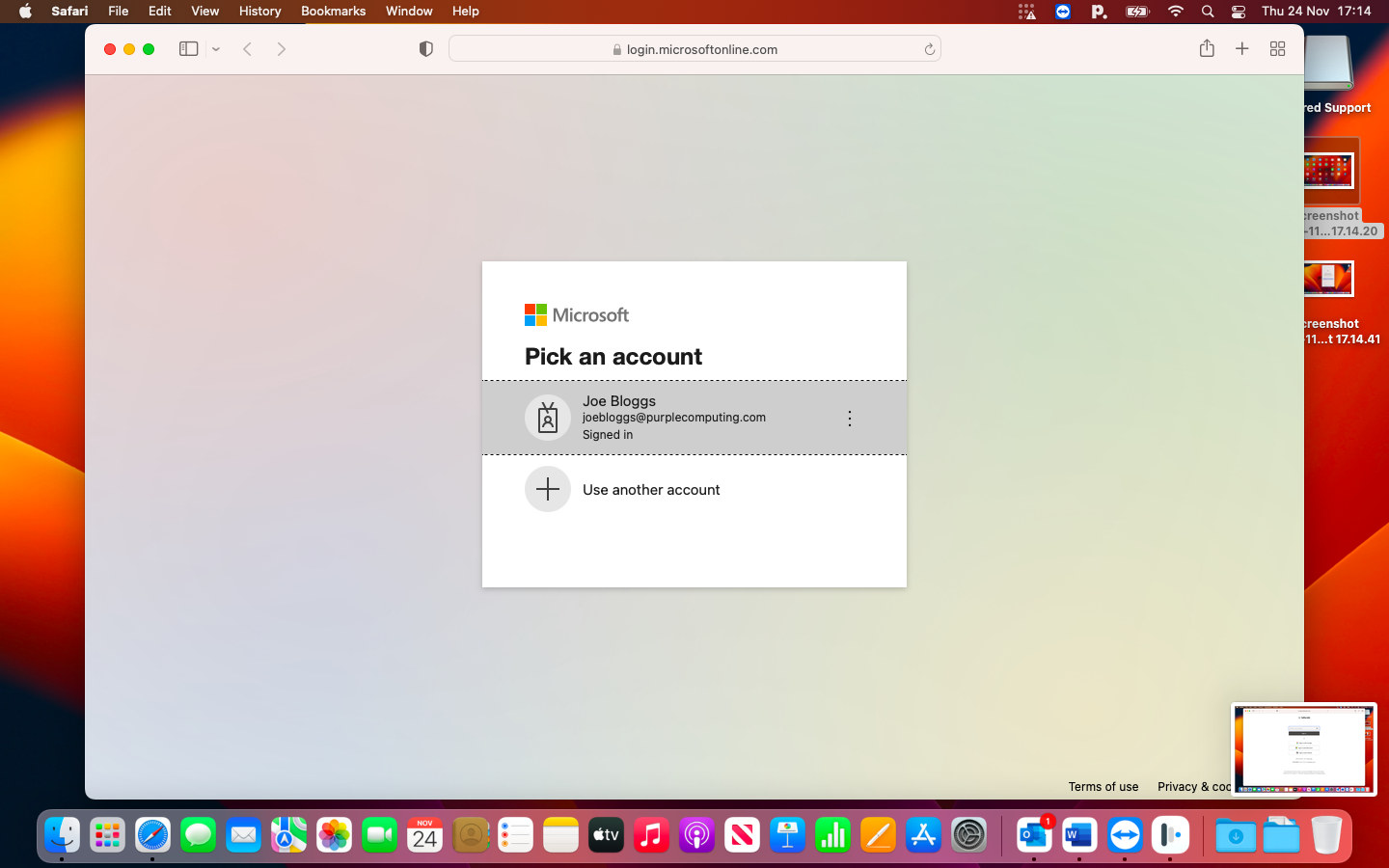Open a new tab with plus icon

pos(1242,49)
